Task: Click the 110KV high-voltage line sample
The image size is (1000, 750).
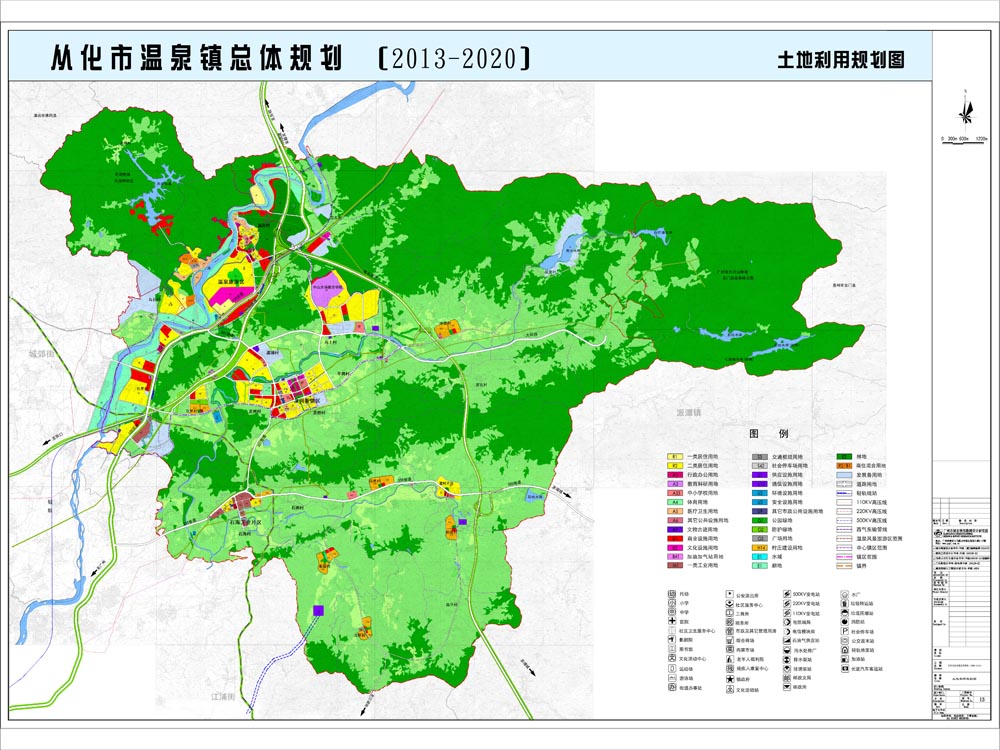Action: [844, 502]
